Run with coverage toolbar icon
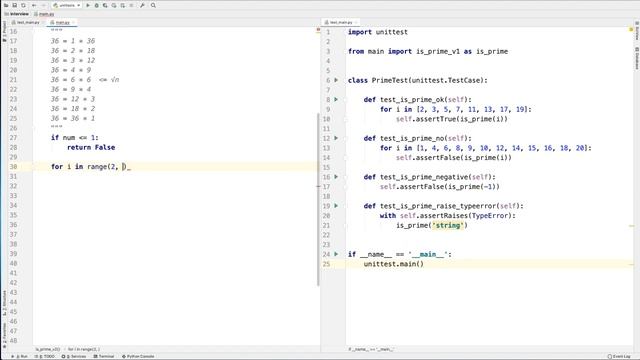This screenshot has width=640, height=360. tap(105, 5)
